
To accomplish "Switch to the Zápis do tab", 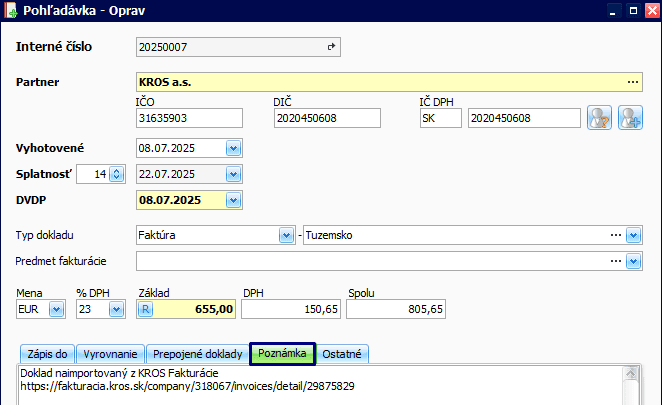I will [48, 354].
